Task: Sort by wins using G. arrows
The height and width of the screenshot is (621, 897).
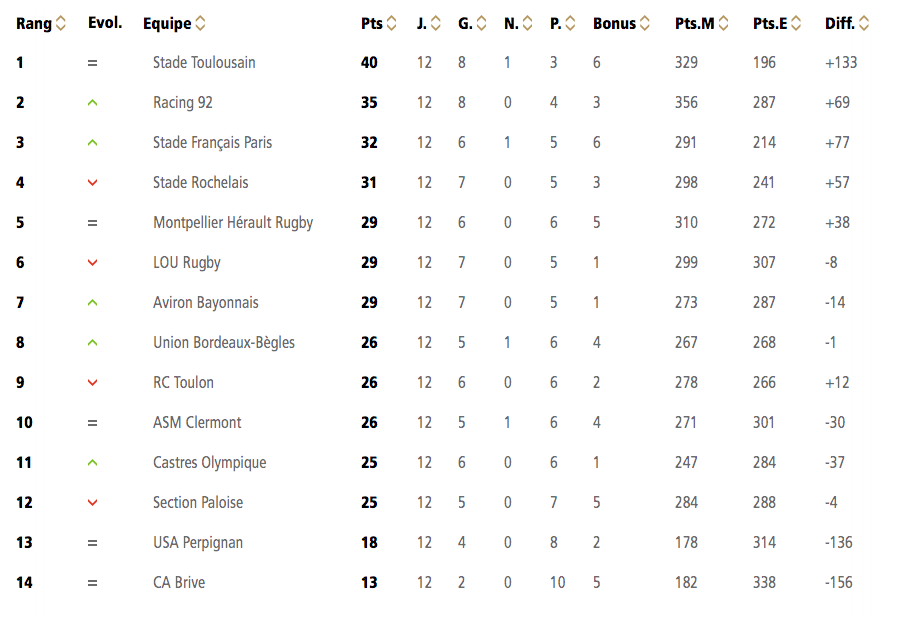Action: 481,23
